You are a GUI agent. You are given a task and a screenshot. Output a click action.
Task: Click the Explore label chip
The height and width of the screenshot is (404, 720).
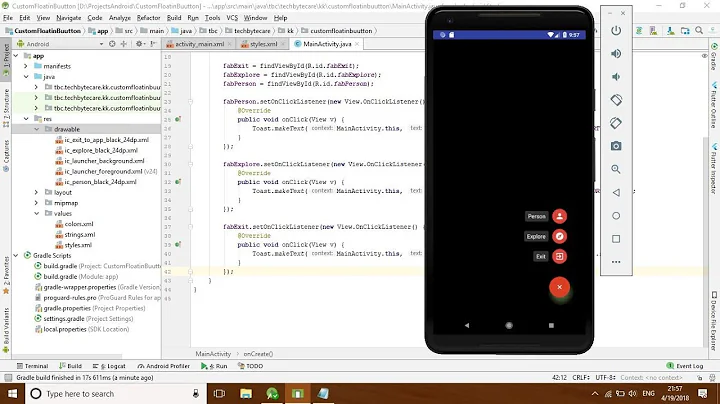point(536,236)
